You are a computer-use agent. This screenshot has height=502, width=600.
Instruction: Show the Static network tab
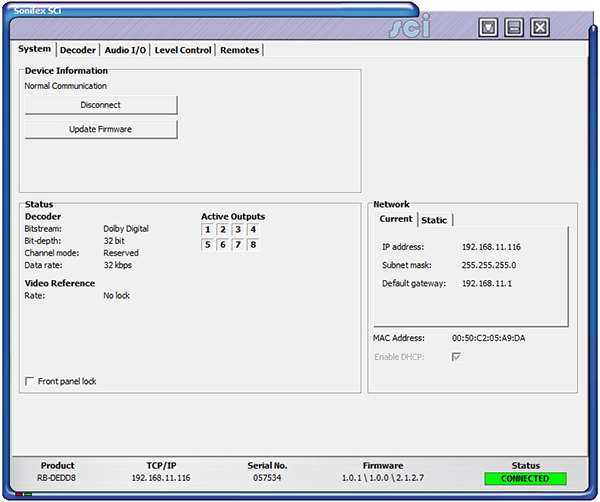click(x=434, y=220)
